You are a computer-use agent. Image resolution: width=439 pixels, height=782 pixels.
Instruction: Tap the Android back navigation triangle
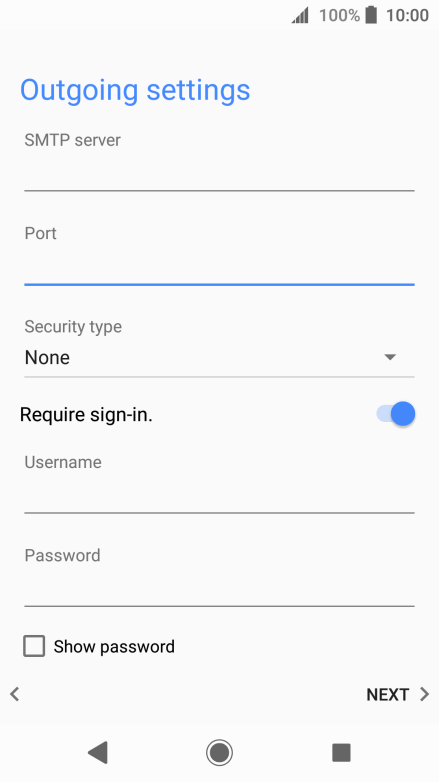coord(98,752)
